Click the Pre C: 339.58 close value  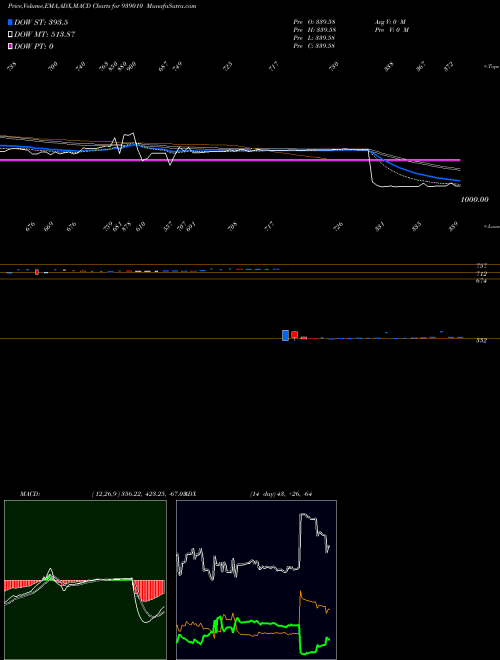point(314,46)
